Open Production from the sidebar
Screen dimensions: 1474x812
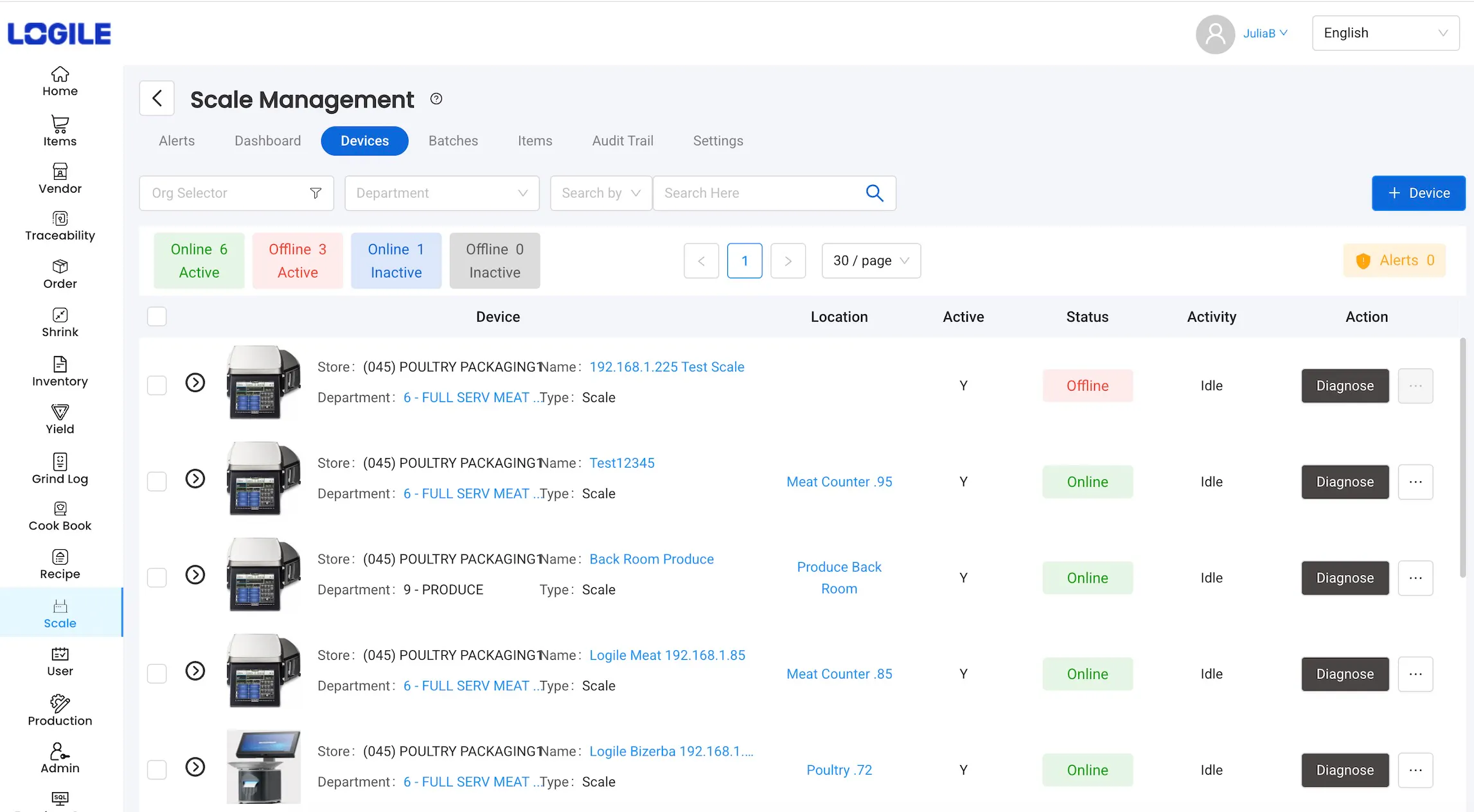point(60,711)
